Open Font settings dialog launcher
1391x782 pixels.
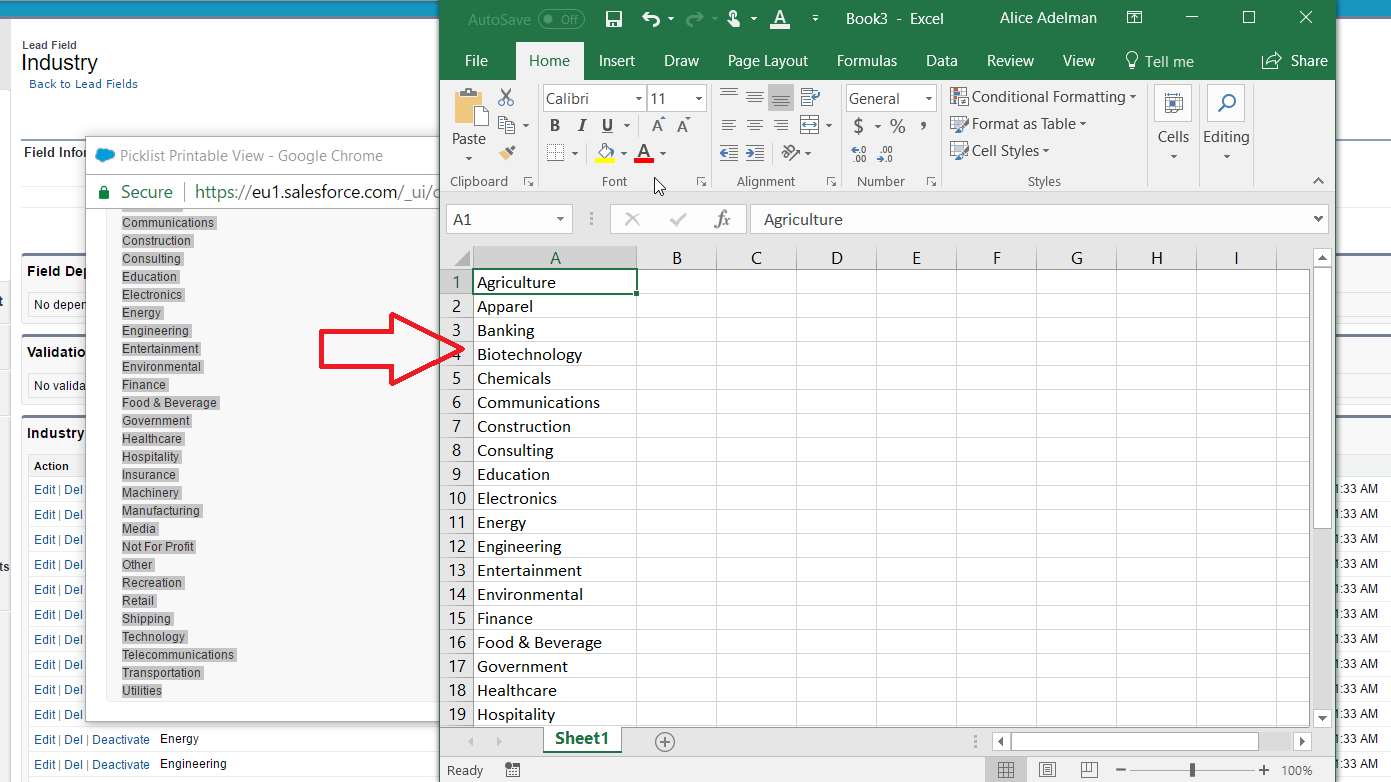pos(701,182)
